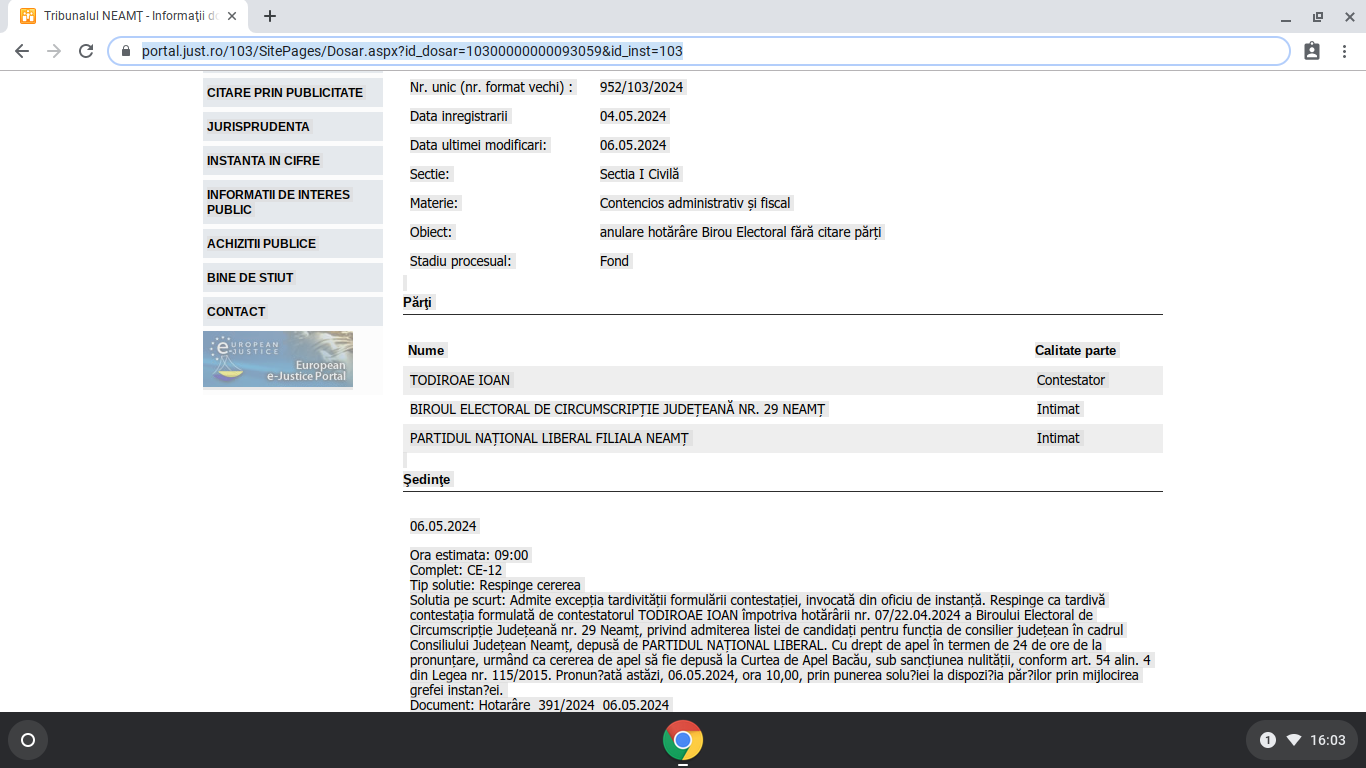The width and height of the screenshot is (1366, 768).
Task: Open the JURISPRUDENTA menu item
Action: point(293,127)
